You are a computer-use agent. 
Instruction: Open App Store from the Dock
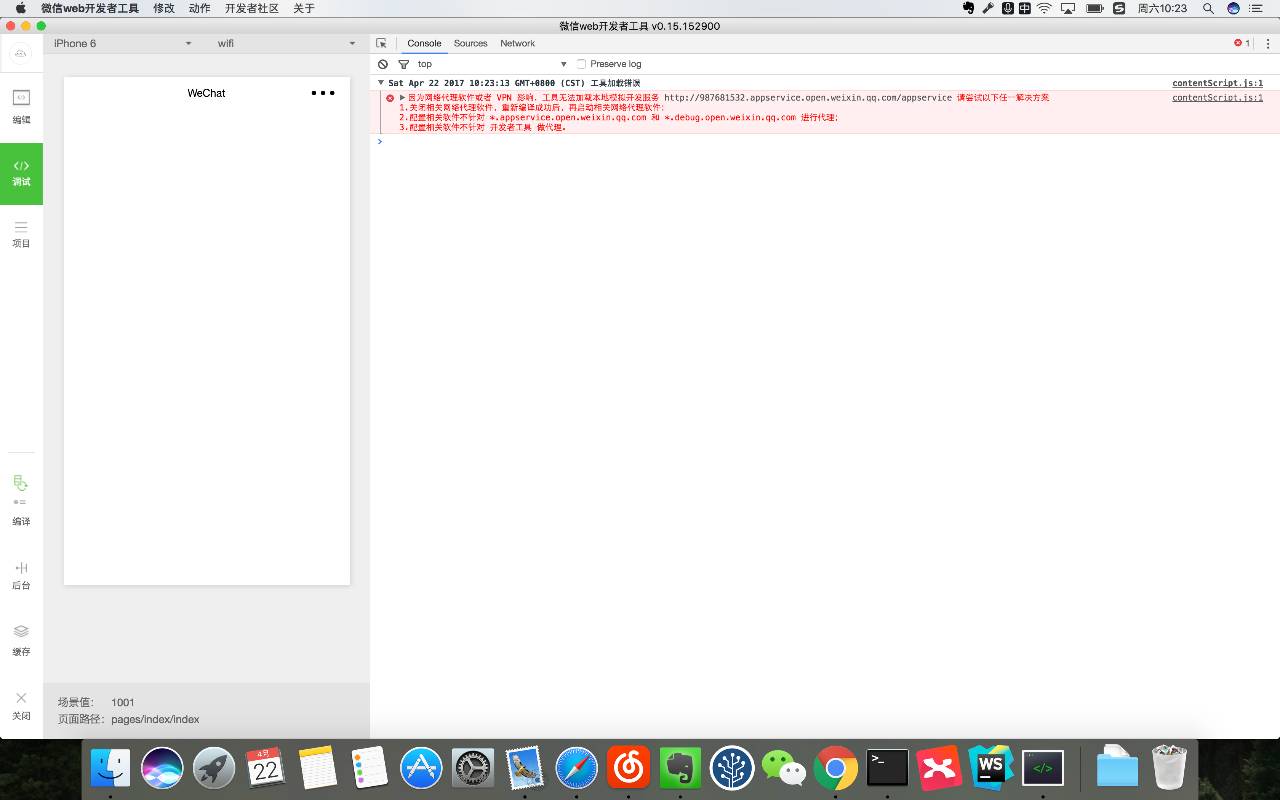(x=421, y=768)
